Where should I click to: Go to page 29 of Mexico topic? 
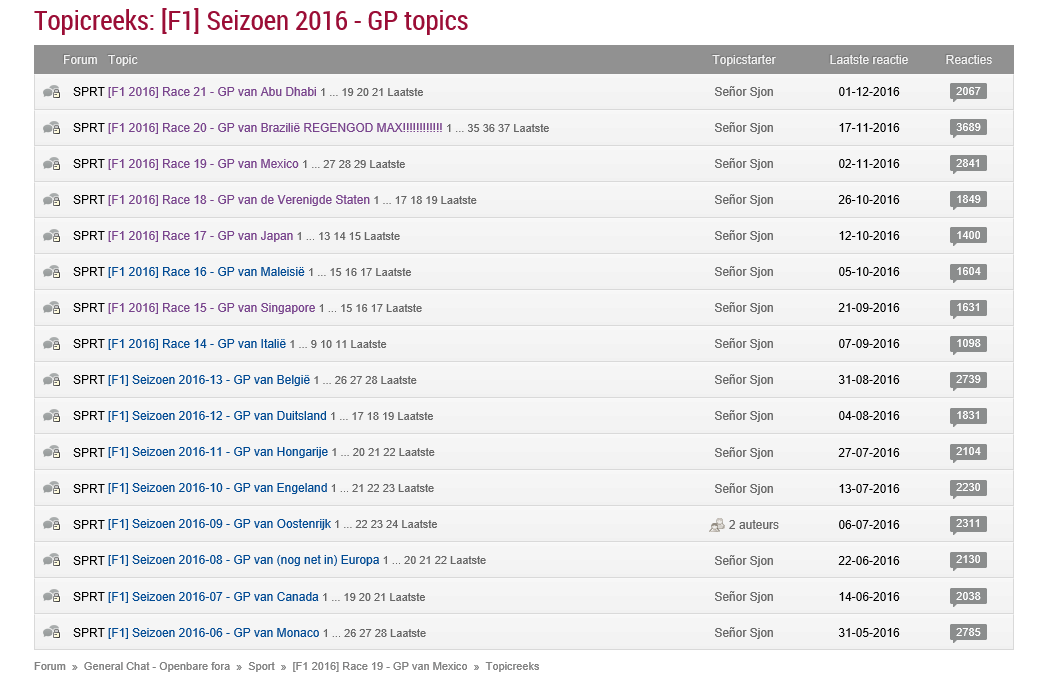tap(360, 165)
